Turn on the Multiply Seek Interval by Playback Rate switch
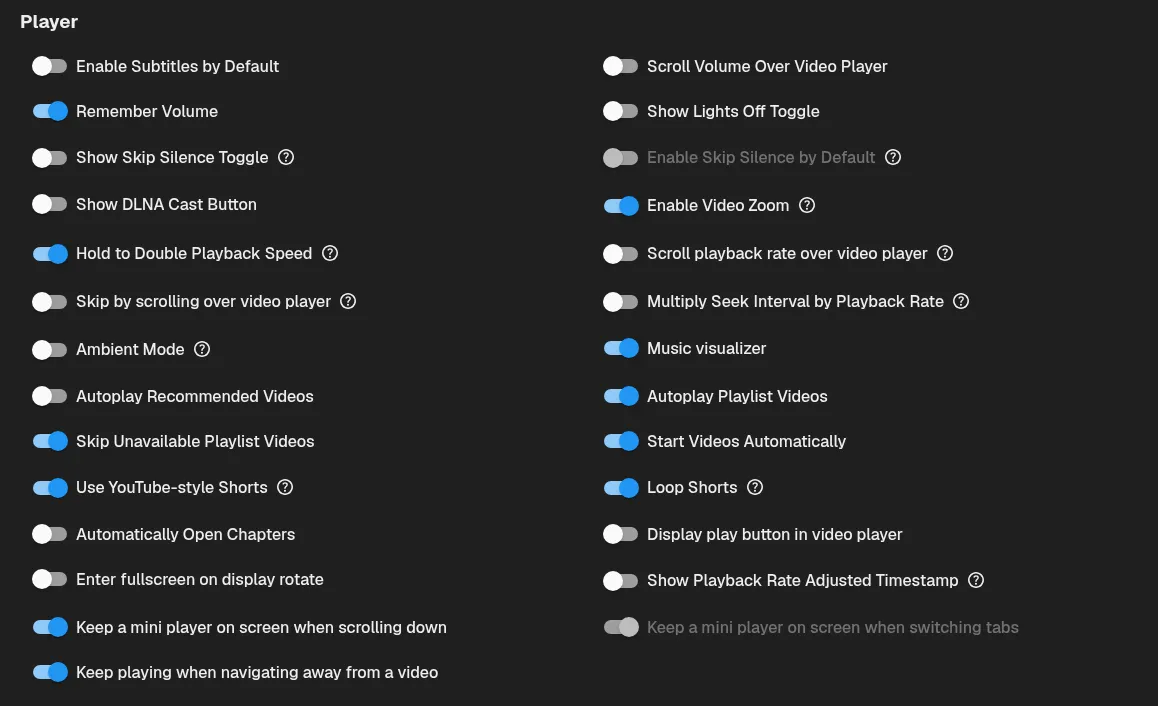Image resolution: width=1158 pixels, height=706 pixels. (x=620, y=302)
